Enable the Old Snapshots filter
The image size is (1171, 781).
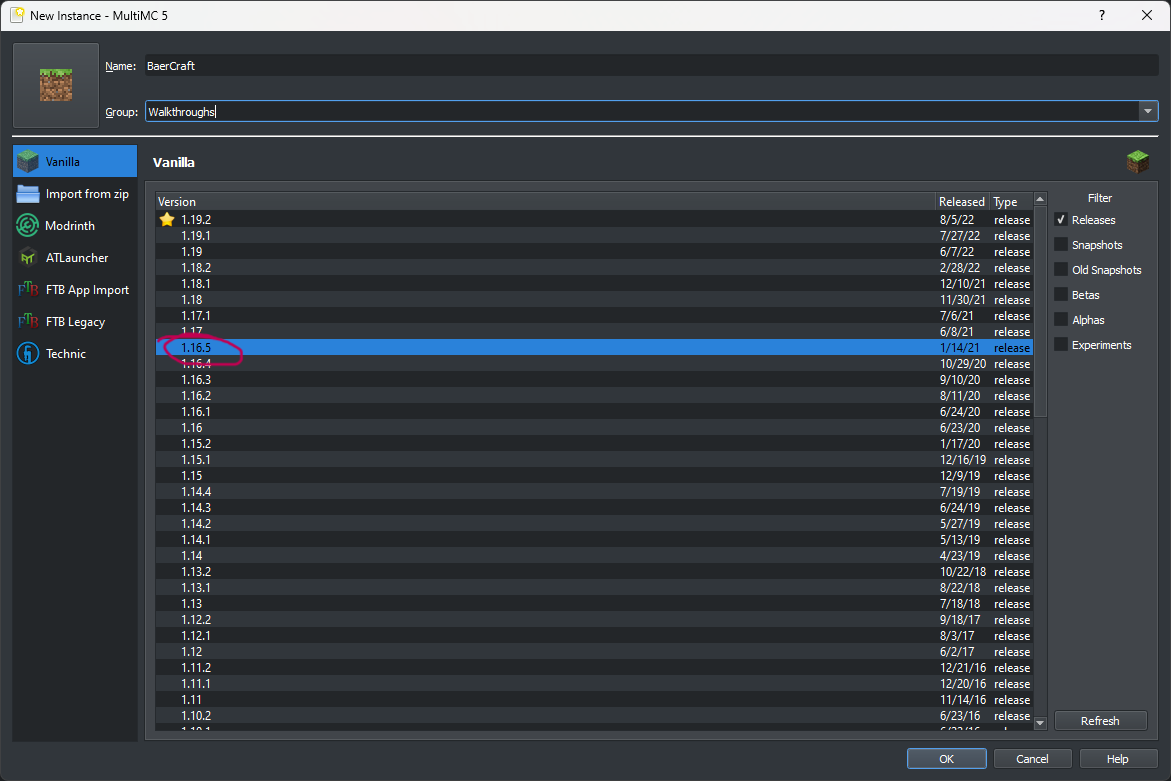click(x=1060, y=270)
